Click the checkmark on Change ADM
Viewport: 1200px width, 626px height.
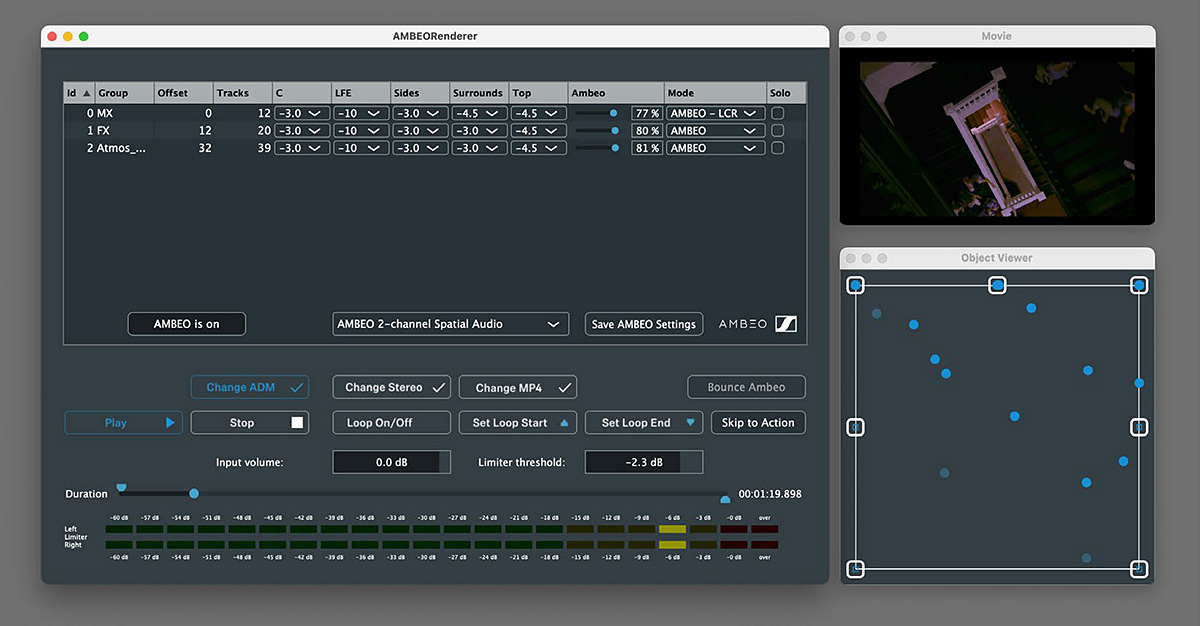click(x=296, y=387)
